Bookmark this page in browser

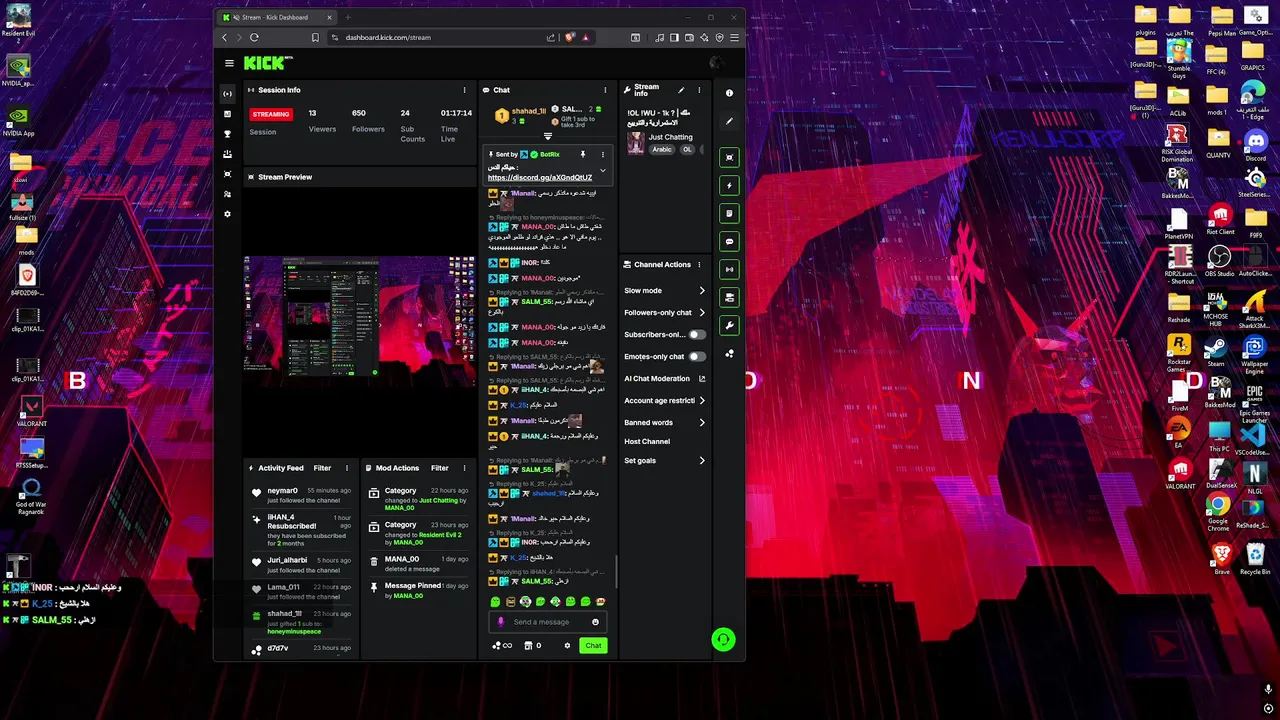[x=315, y=37]
